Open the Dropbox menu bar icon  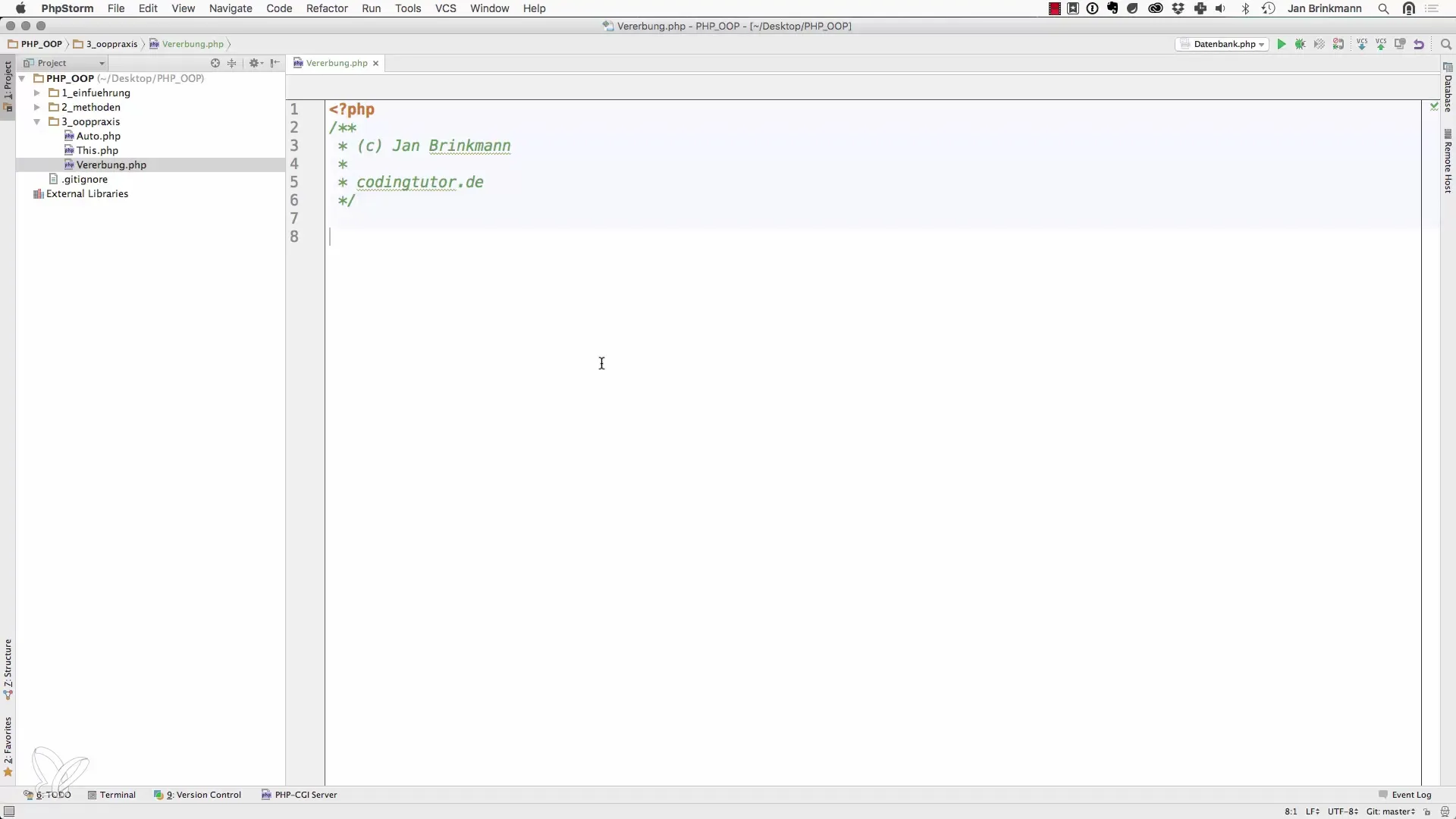pyautogui.click(x=1178, y=8)
